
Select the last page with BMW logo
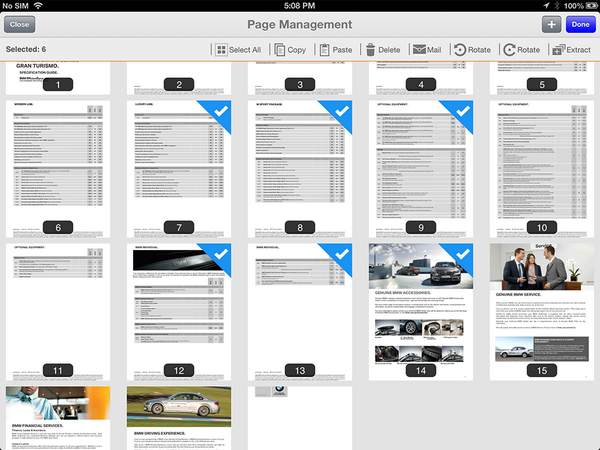pyautogui.click(x=300, y=418)
